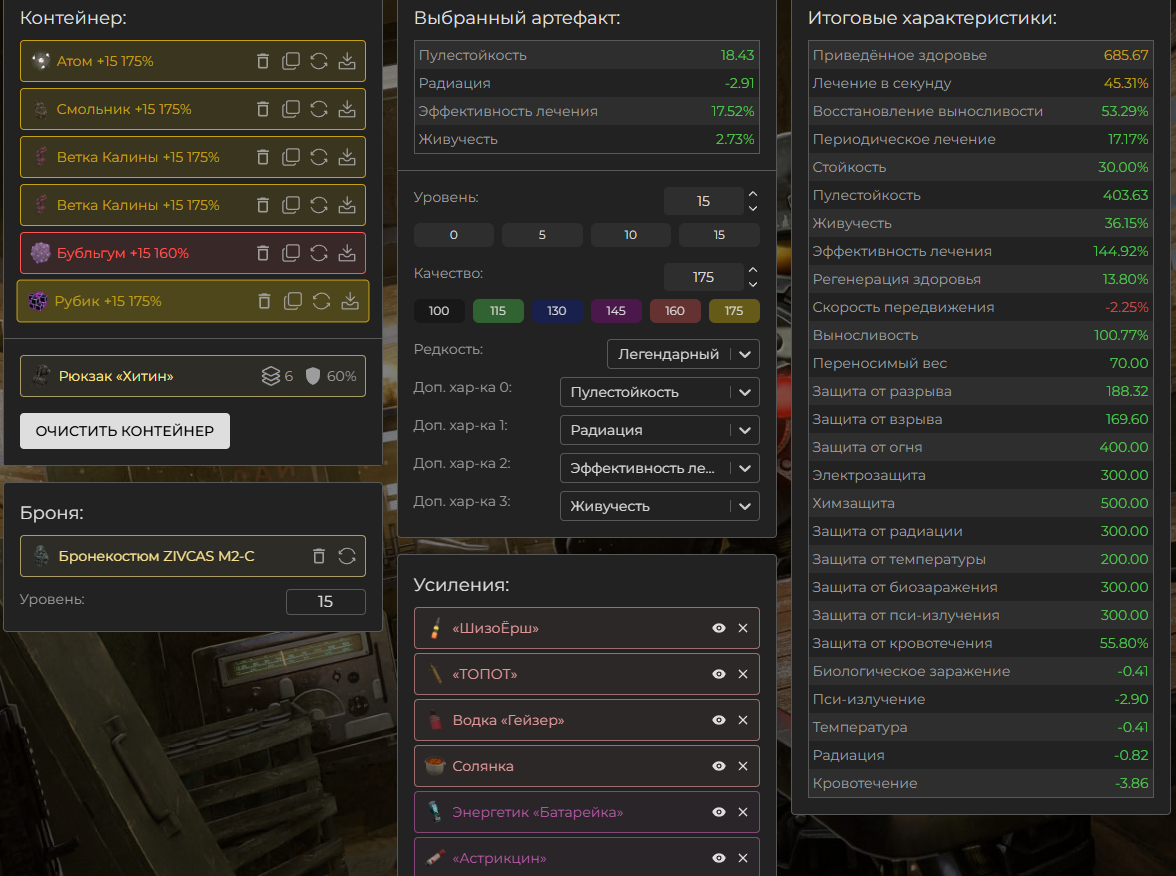Increase artifact Уровень with the up arrow
The image size is (1176, 876).
(x=753, y=194)
